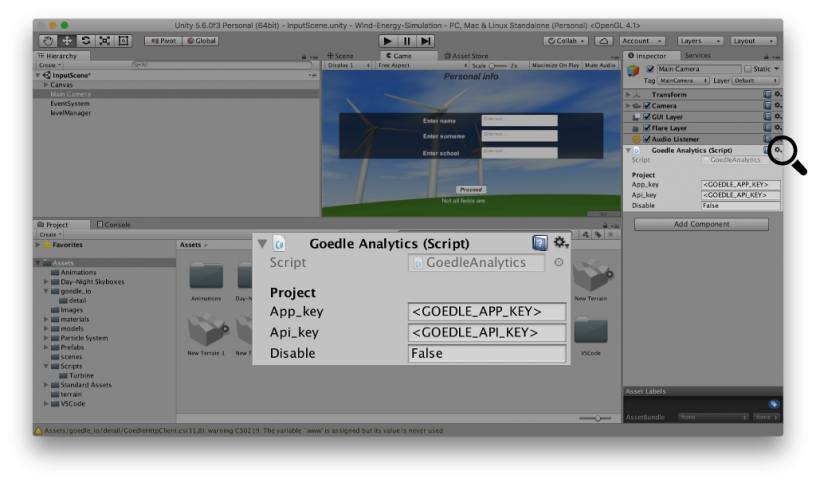816x483 pixels.
Task: Open the Tag dropdown MainCamera
Action: 683,81
